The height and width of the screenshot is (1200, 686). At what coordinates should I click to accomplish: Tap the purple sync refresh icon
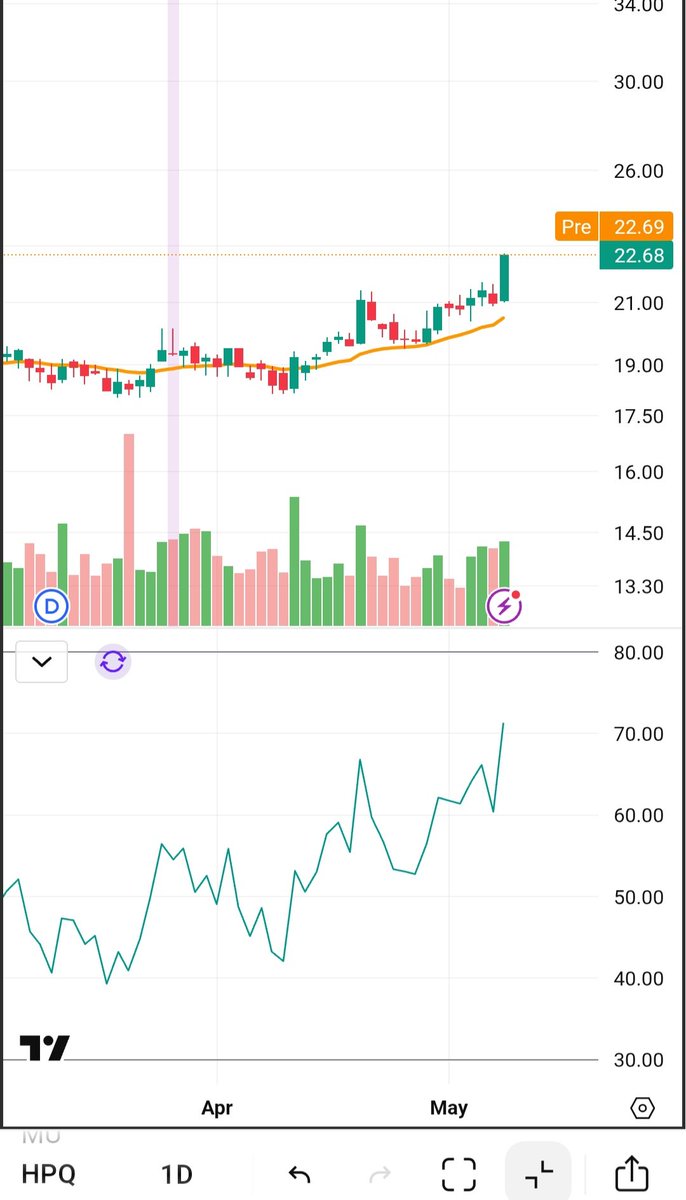coord(113,661)
